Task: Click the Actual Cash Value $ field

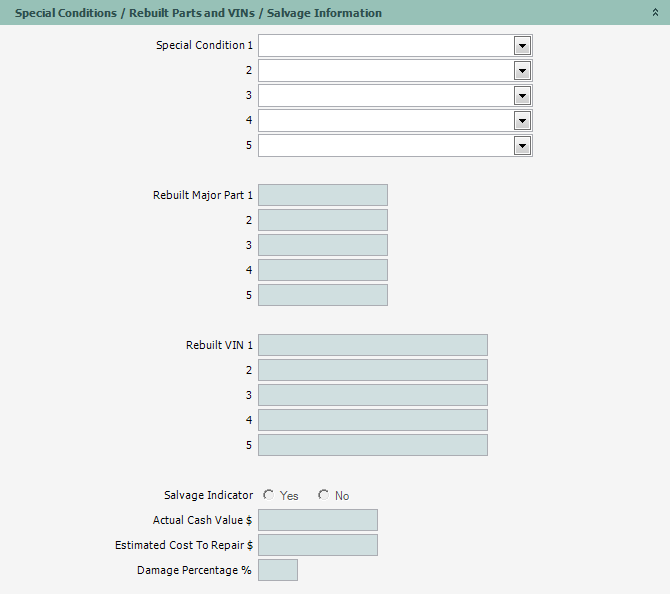Action: [318, 520]
